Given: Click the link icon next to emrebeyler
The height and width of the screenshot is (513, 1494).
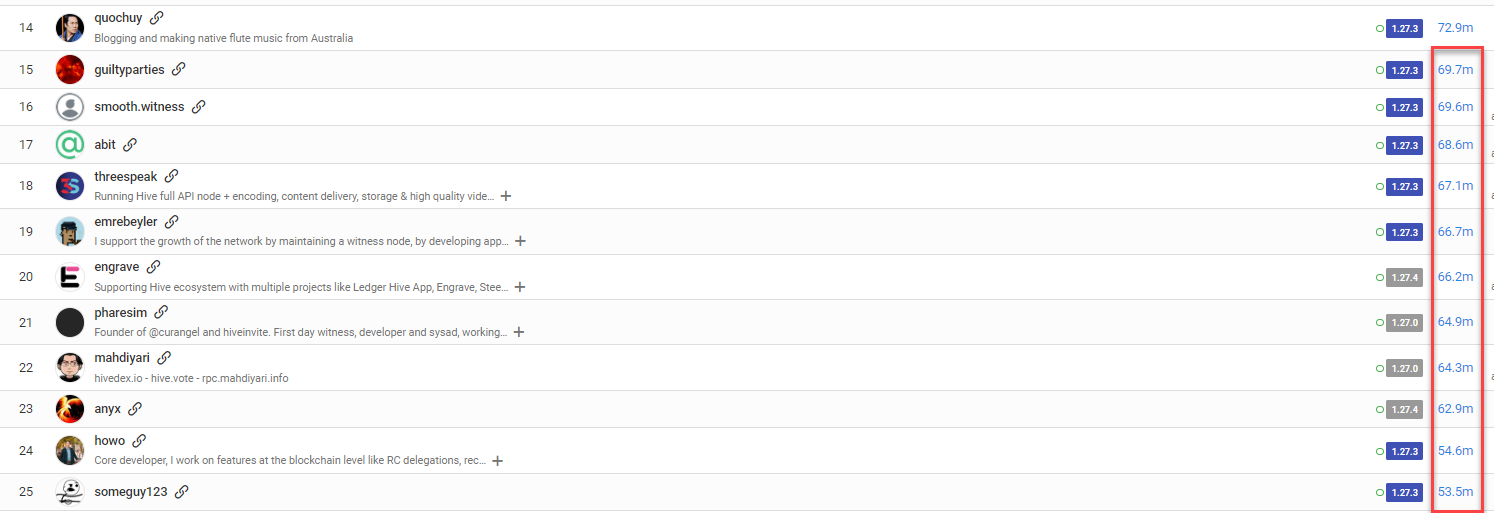Looking at the screenshot, I should (171, 222).
